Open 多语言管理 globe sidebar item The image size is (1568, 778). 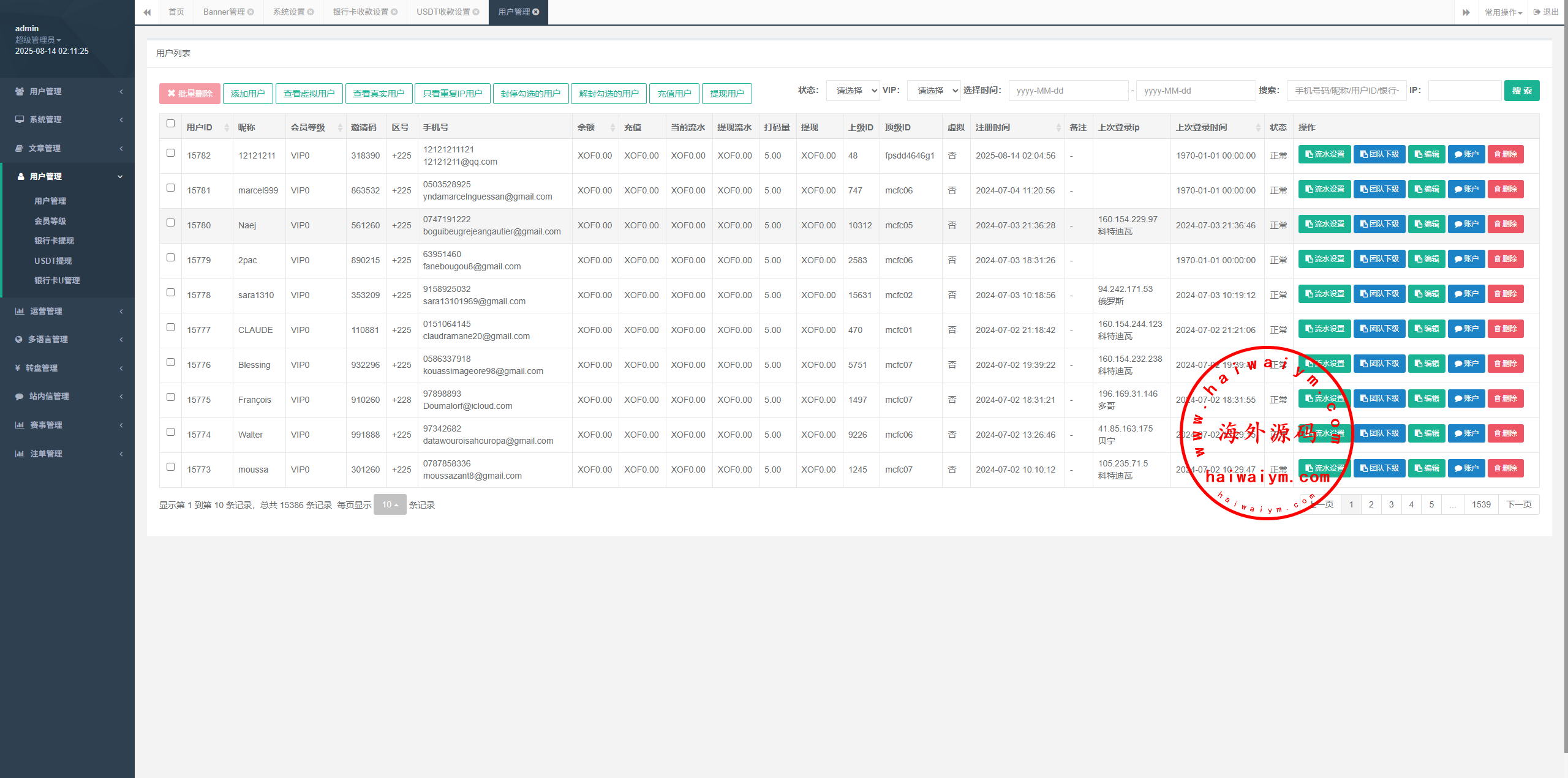[x=48, y=339]
